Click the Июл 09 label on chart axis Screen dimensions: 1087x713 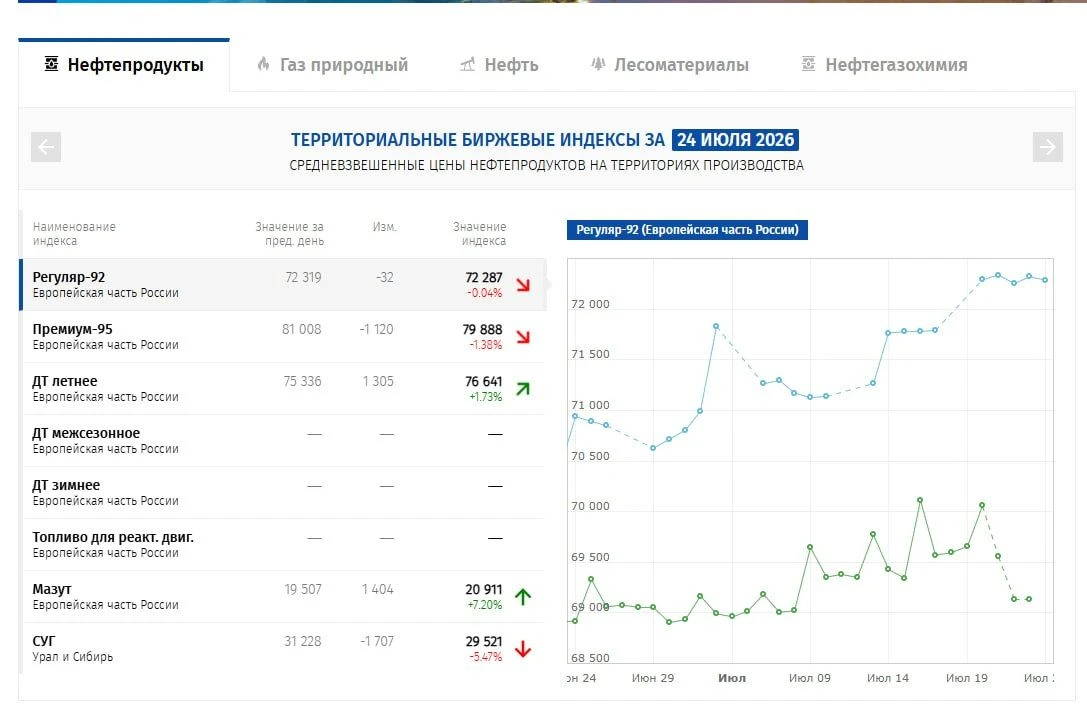[810, 678]
